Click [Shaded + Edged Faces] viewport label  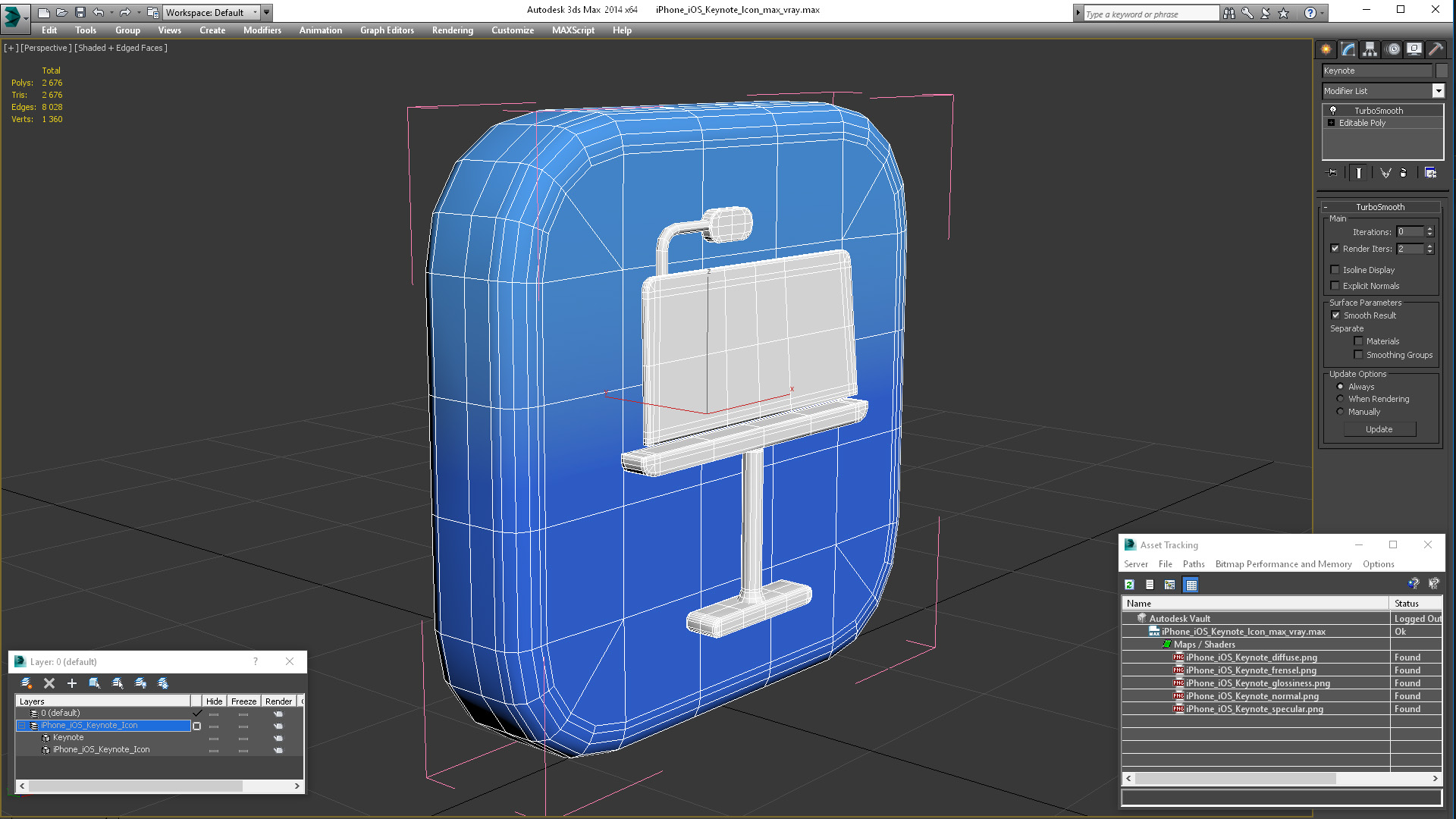click(121, 48)
